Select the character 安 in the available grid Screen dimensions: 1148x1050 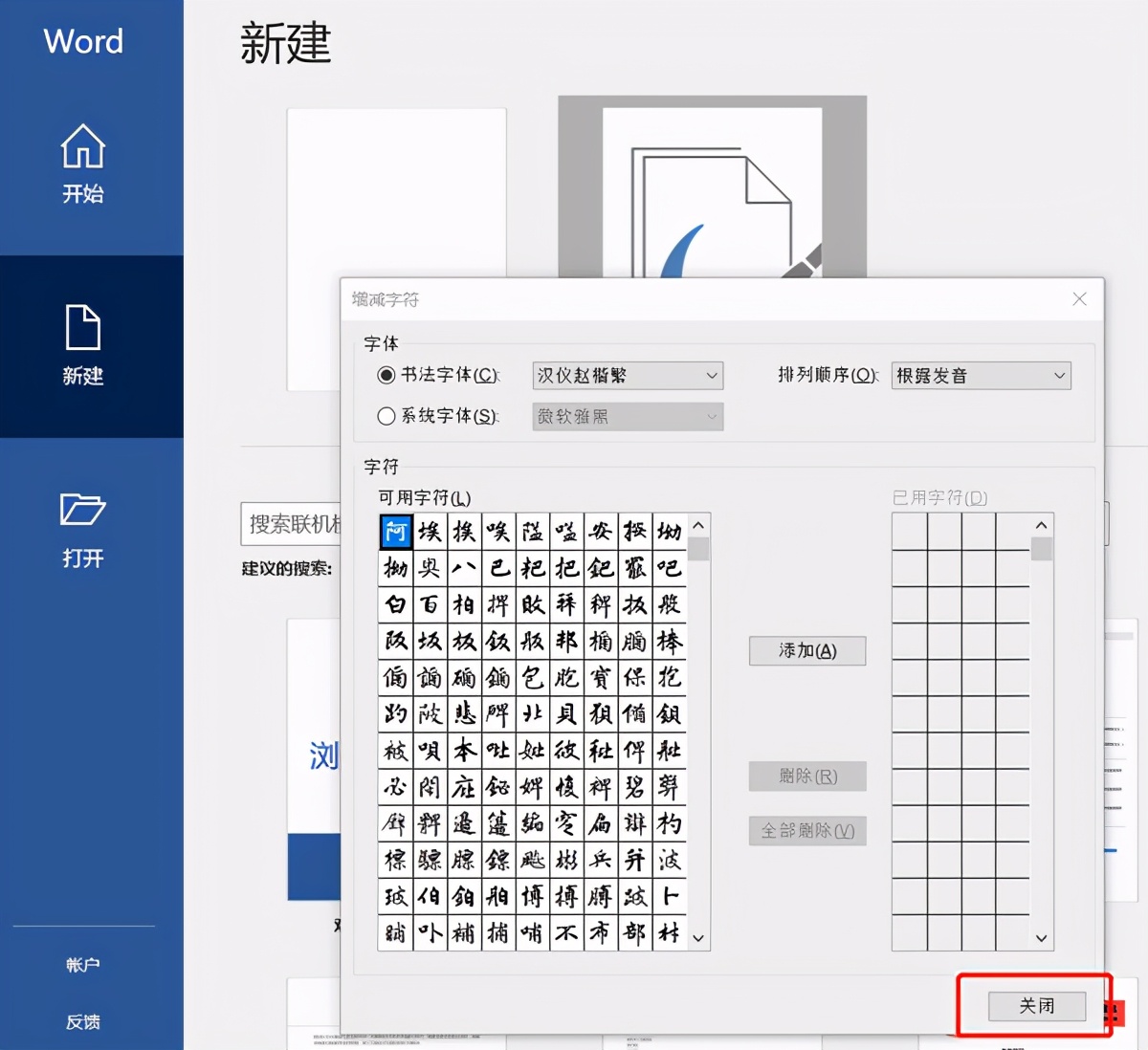point(601,531)
